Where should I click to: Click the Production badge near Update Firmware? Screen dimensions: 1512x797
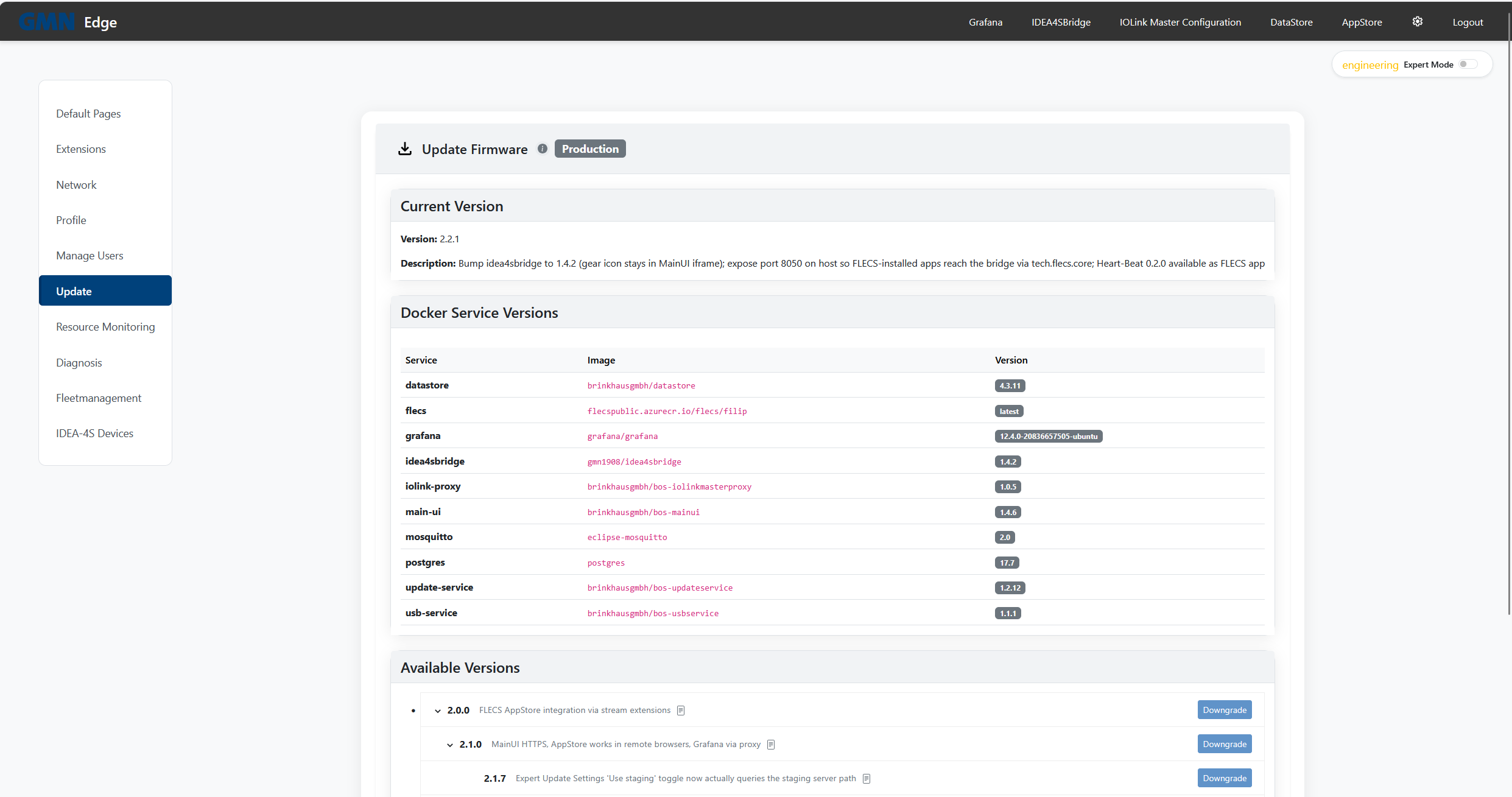coord(589,149)
